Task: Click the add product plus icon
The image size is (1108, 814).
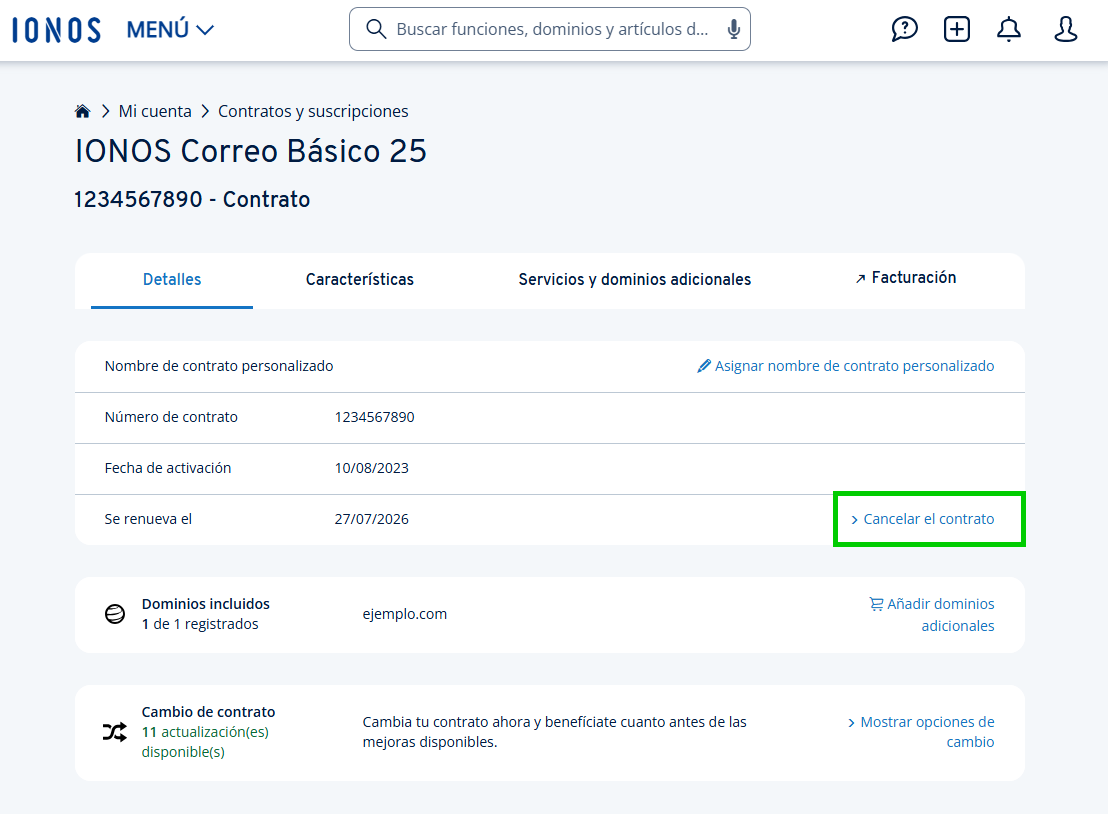Action: pyautogui.click(x=957, y=29)
